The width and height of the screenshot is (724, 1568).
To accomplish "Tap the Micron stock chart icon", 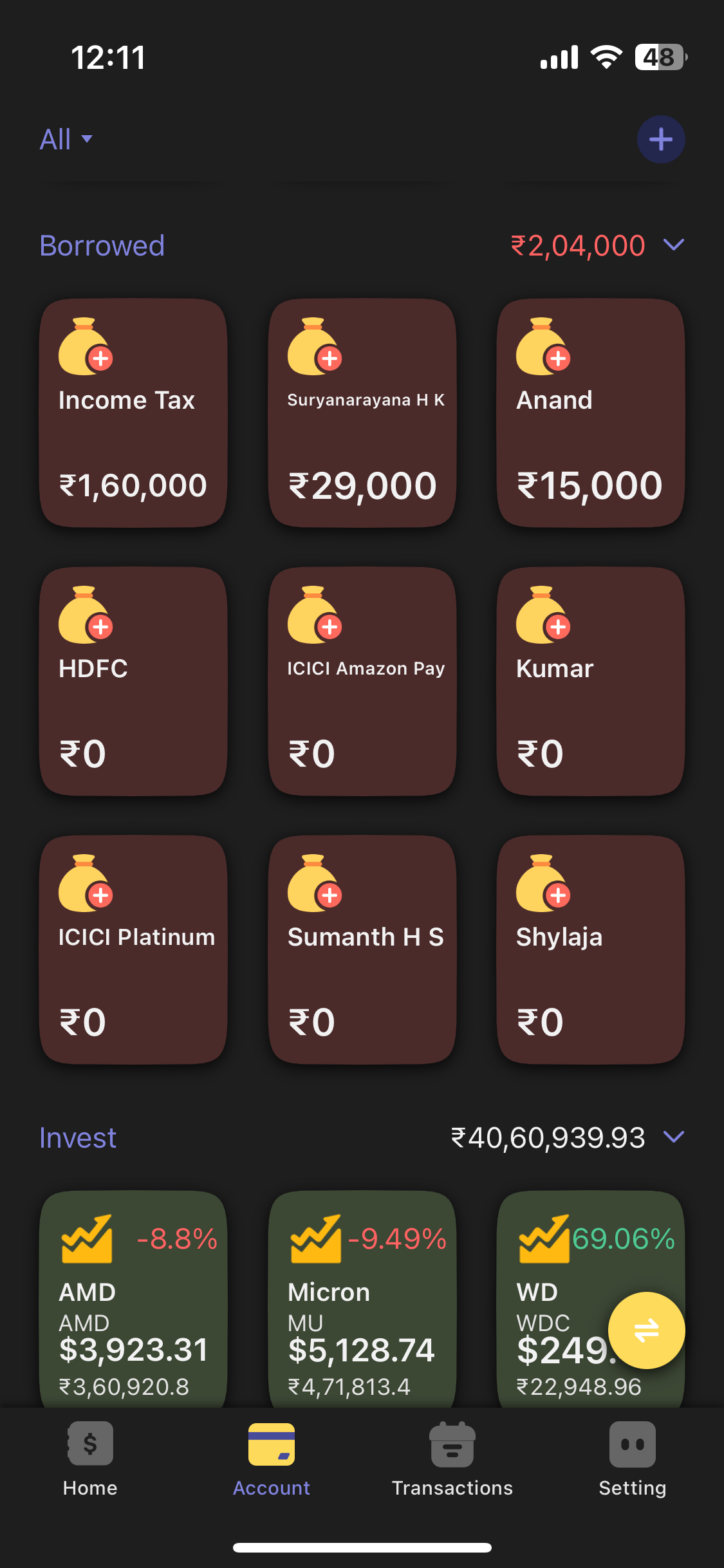I will [315, 1238].
